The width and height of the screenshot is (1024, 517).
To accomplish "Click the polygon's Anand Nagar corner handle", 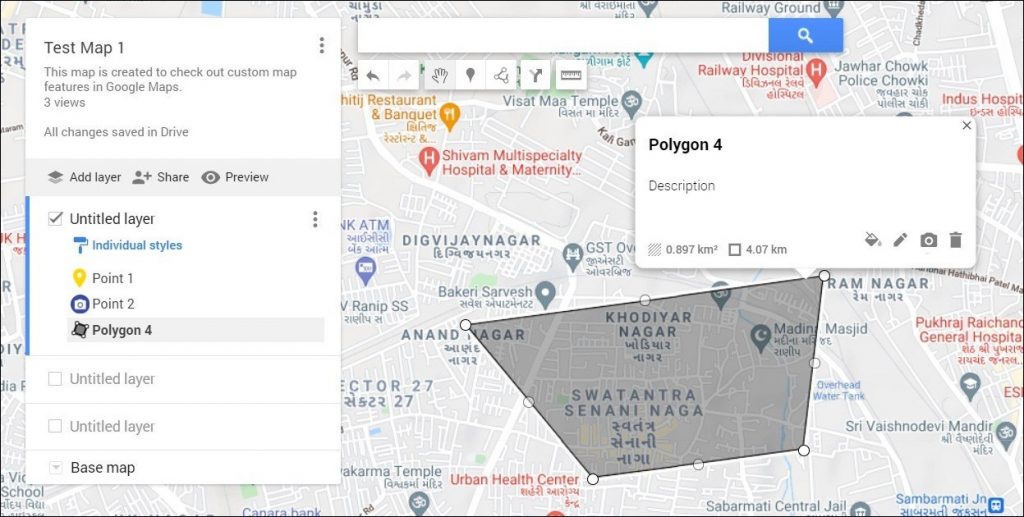I will [466, 324].
